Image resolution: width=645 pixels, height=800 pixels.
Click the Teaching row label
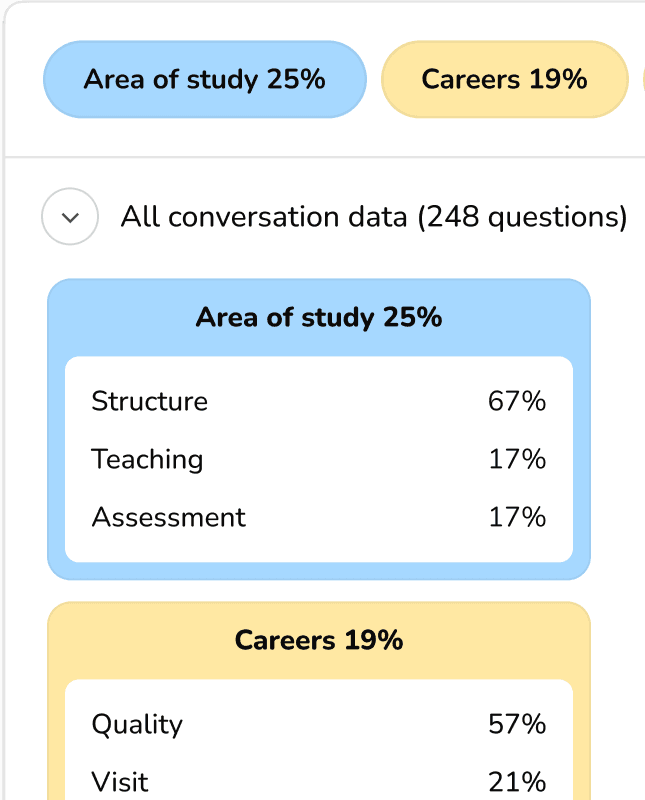coord(147,459)
